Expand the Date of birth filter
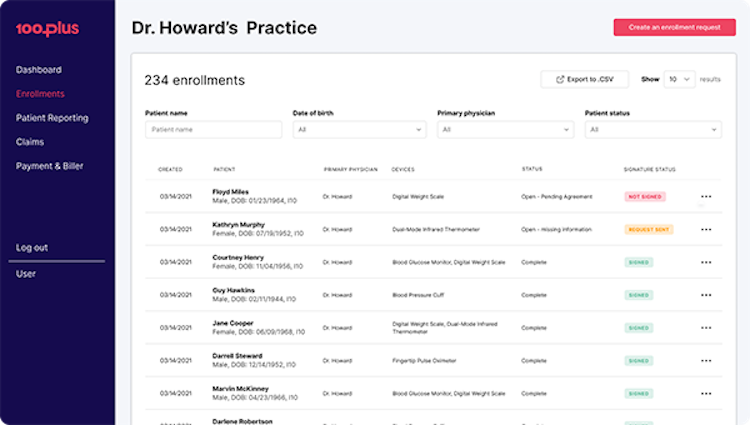Screen dimensions: 750x425 tap(359, 130)
